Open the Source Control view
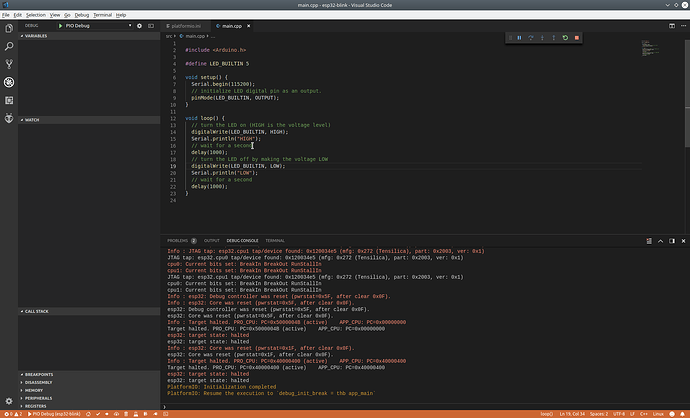The width and height of the screenshot is (690, 418). pyautogui.click(x=9, y=64)
